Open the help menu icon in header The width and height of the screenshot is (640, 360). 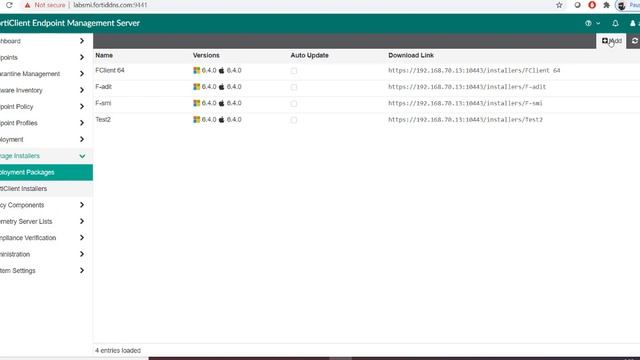pos(588,23)
